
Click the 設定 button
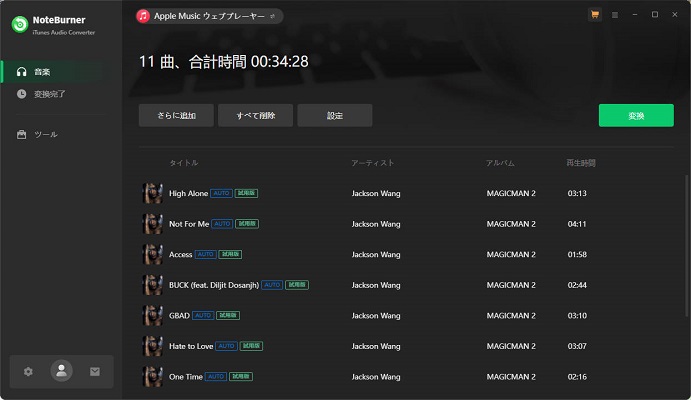334,115
